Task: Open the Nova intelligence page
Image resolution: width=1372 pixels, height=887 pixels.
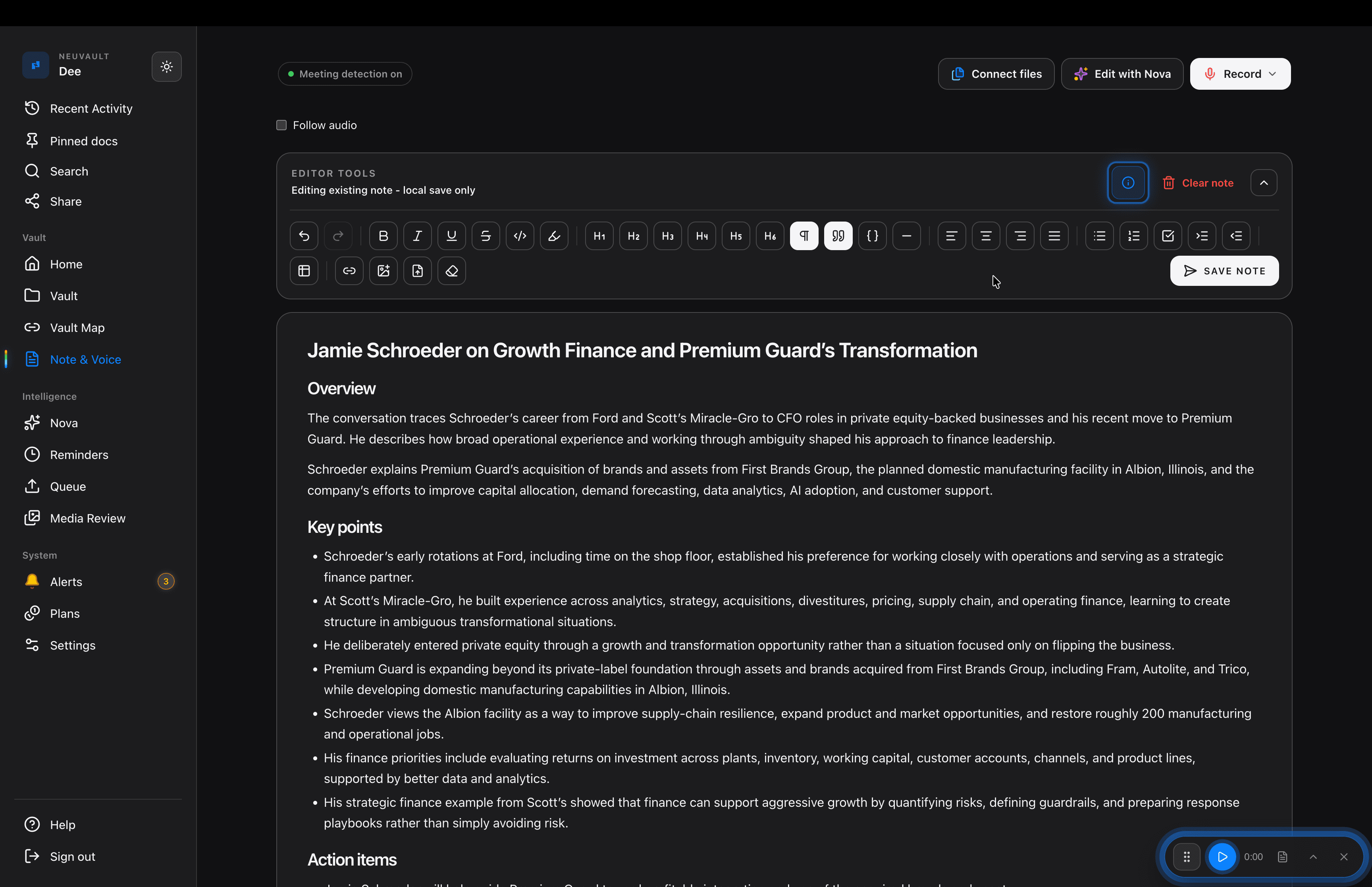Action: [64, 423]
